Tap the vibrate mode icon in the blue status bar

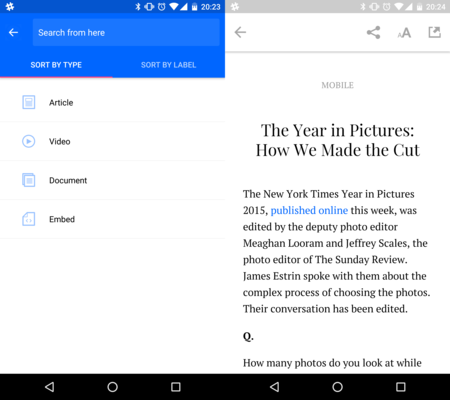tap(149, 7)
